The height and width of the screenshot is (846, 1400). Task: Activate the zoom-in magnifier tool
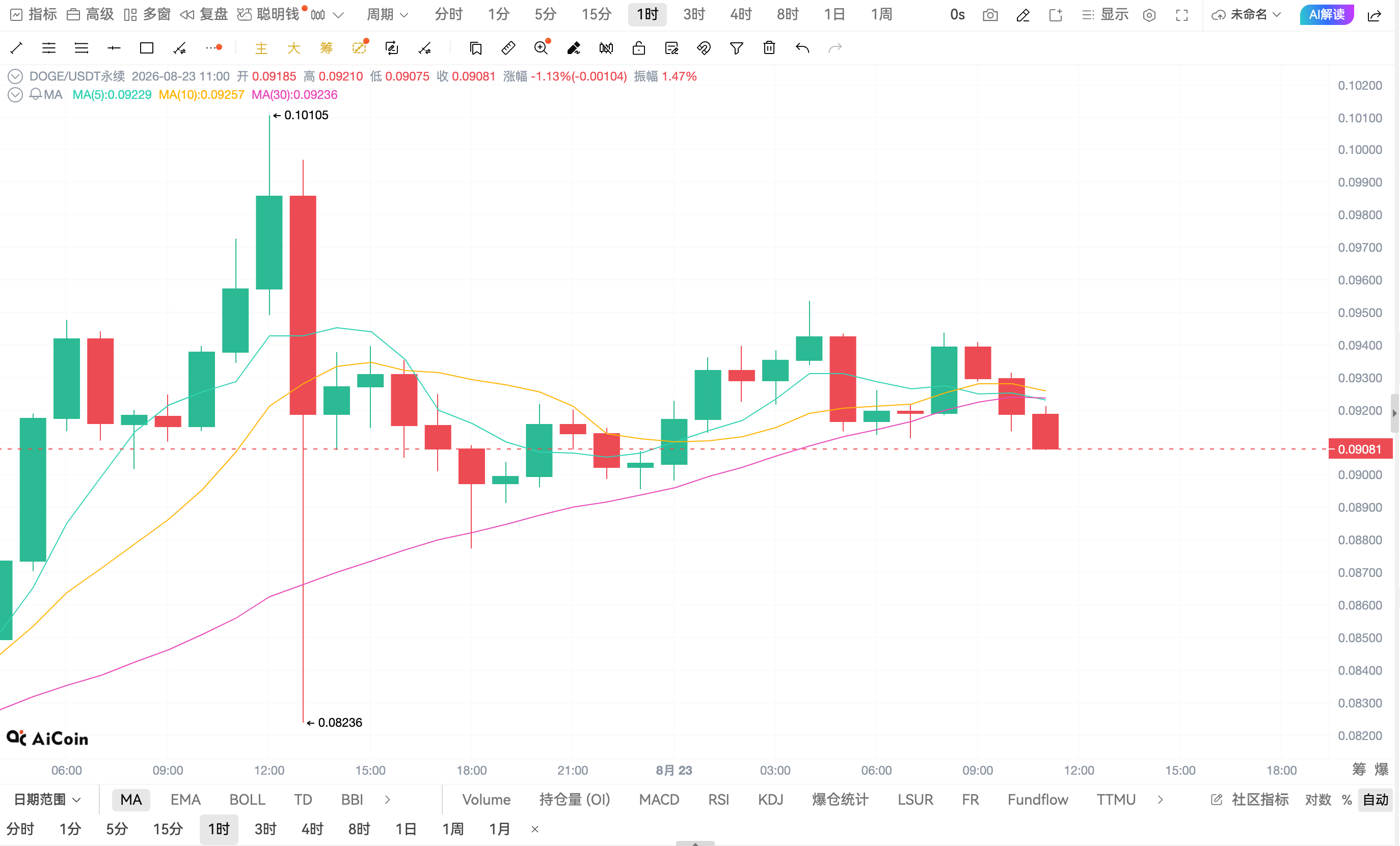tap(542, 48)
